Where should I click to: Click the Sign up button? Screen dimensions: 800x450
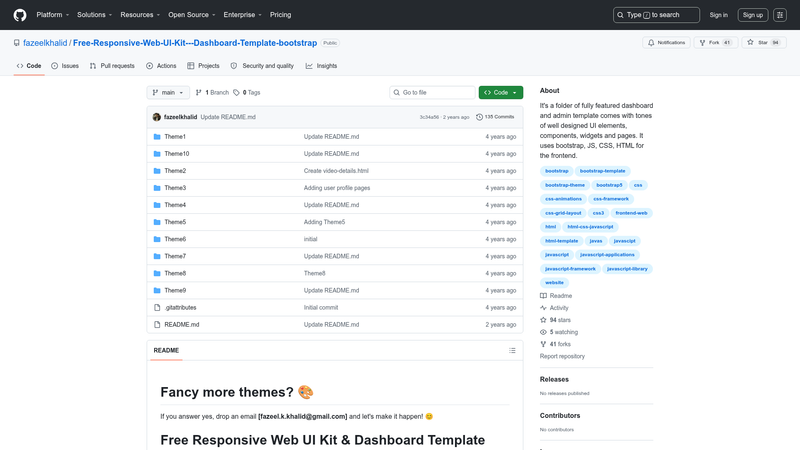click(x=753, y=15)
